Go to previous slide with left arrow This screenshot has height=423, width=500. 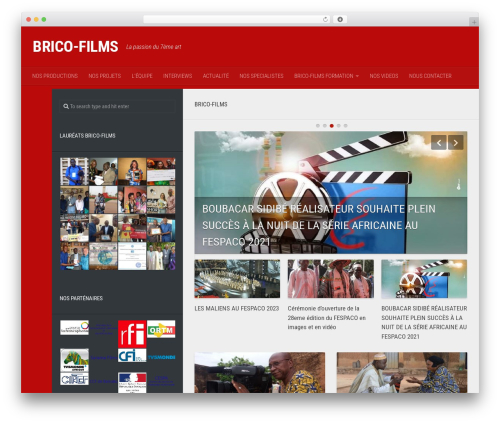coord(439,143)
